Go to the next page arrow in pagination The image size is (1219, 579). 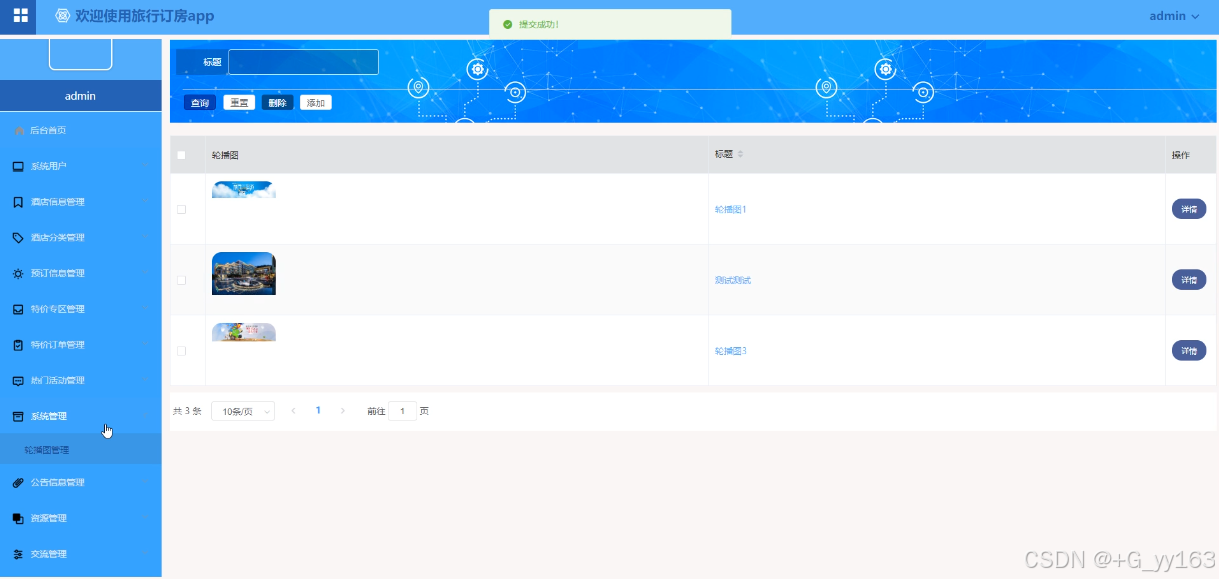343,411
